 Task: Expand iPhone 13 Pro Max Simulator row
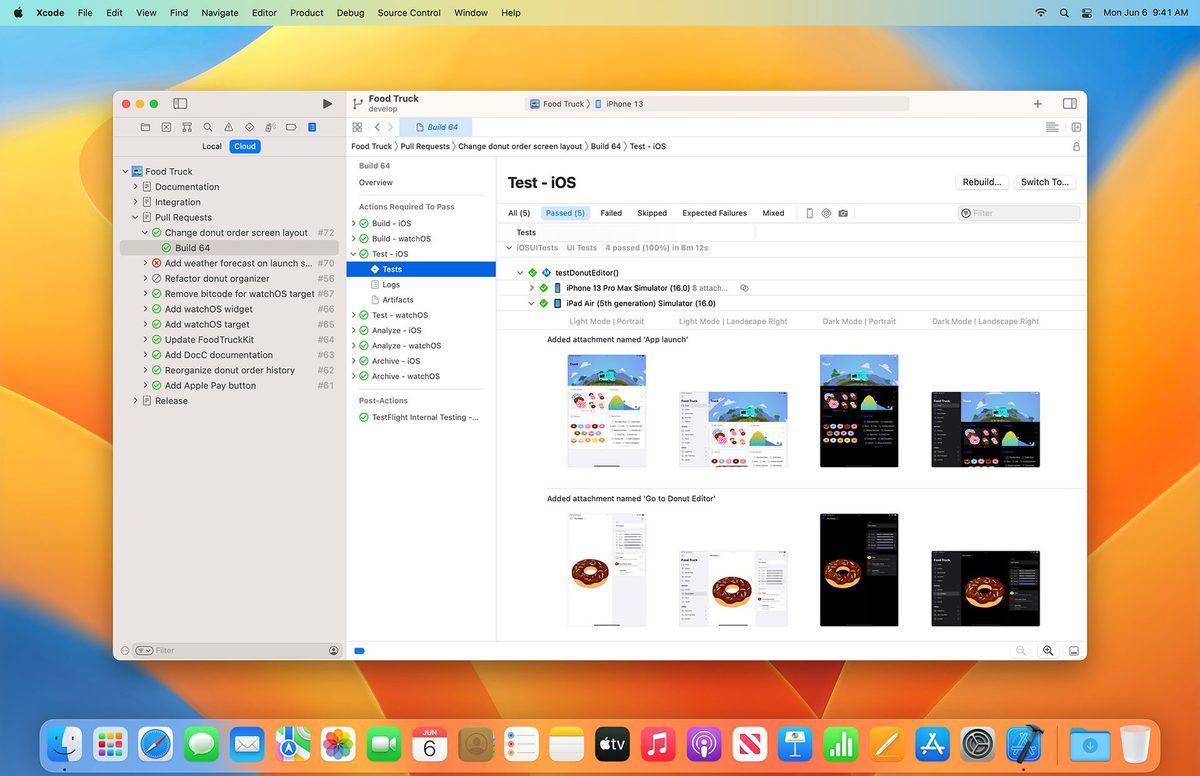[531, 288]
